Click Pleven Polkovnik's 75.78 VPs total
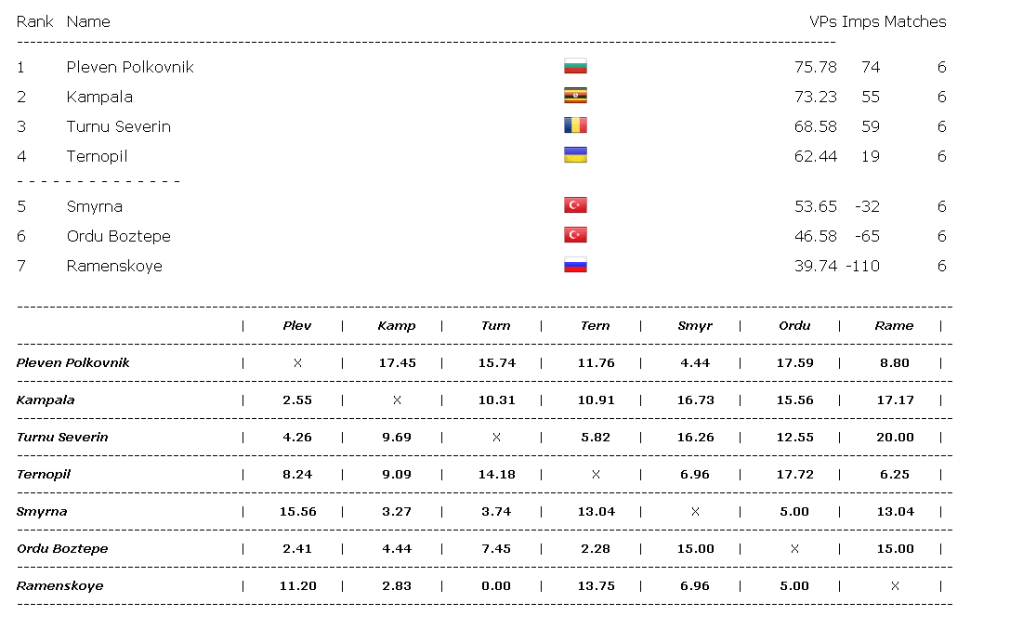Viewport: 1023px width, 629px height. (815, 67)
